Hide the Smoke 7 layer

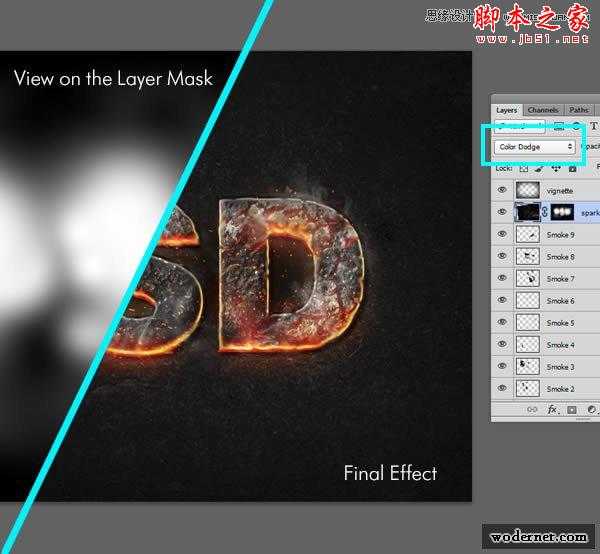click(x=502, y=278)
